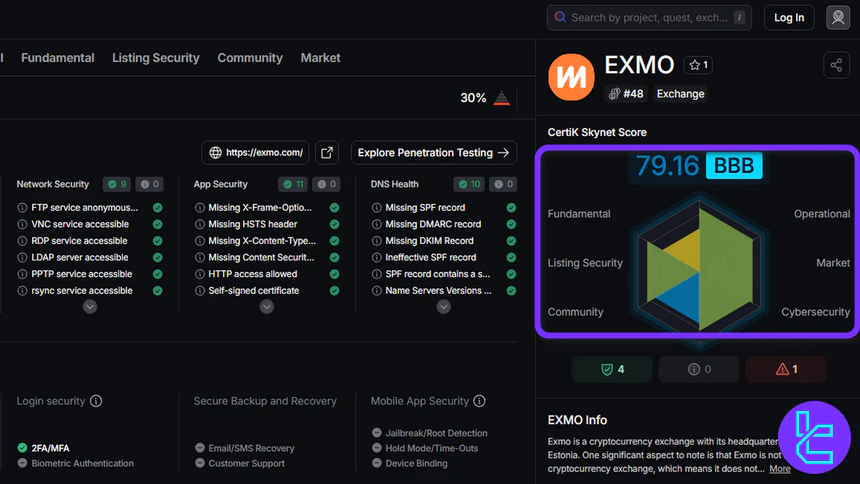Click green check for PPTP service accessible

point(157,274)
